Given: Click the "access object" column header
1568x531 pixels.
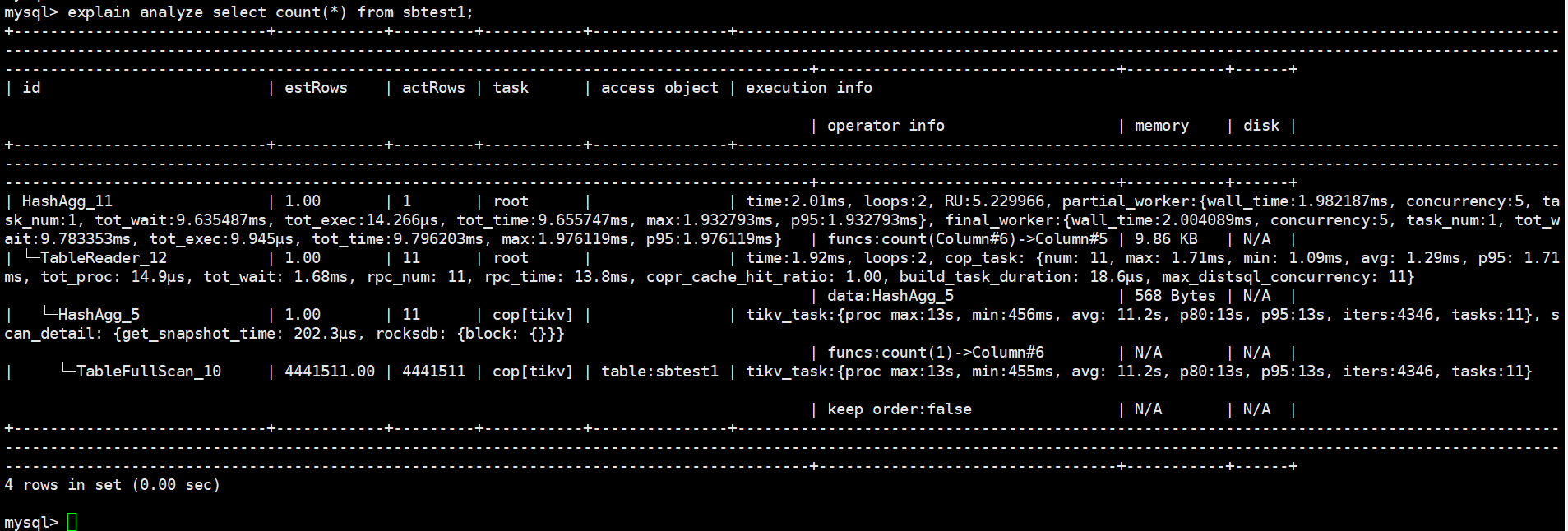Looking at the screenshot, I should pos(659,88).
